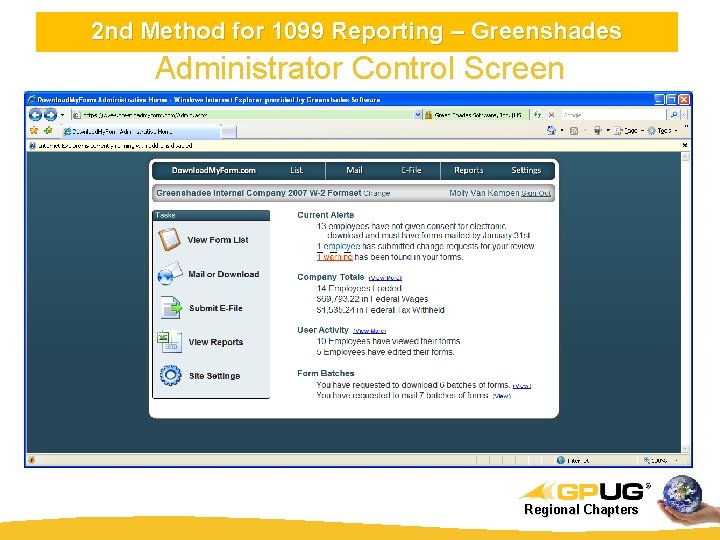This screenshot has height=540, width=720.
Task: Click DownloadMyForm.com in navigation bar
Action: (x=214, y=170)
